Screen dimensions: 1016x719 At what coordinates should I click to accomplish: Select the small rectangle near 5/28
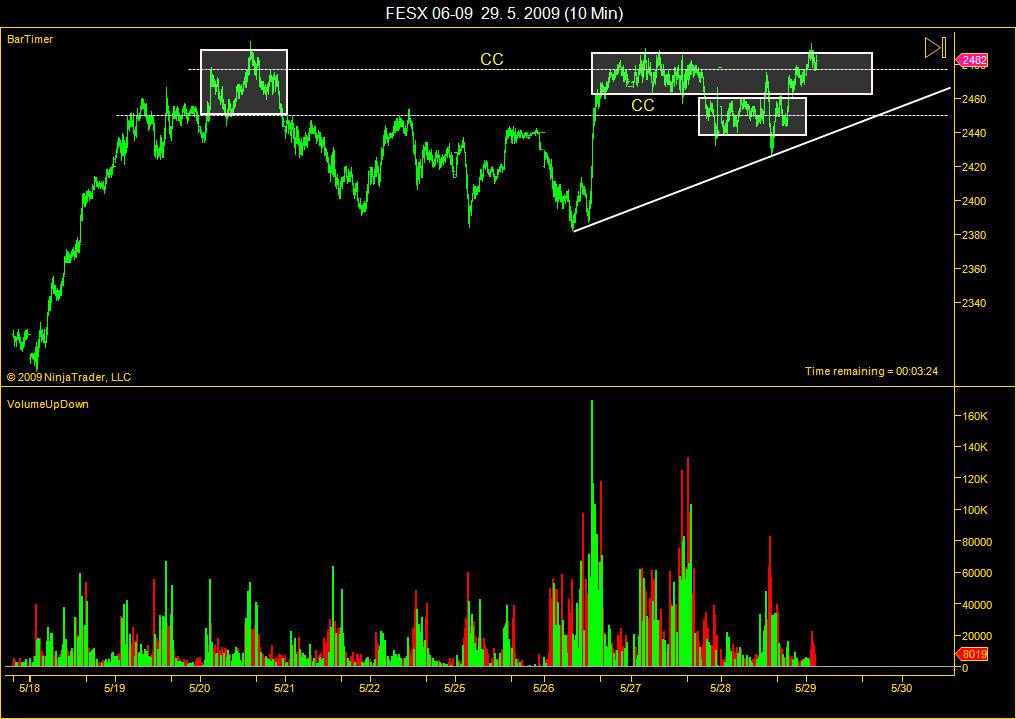[x=752, y=116]
